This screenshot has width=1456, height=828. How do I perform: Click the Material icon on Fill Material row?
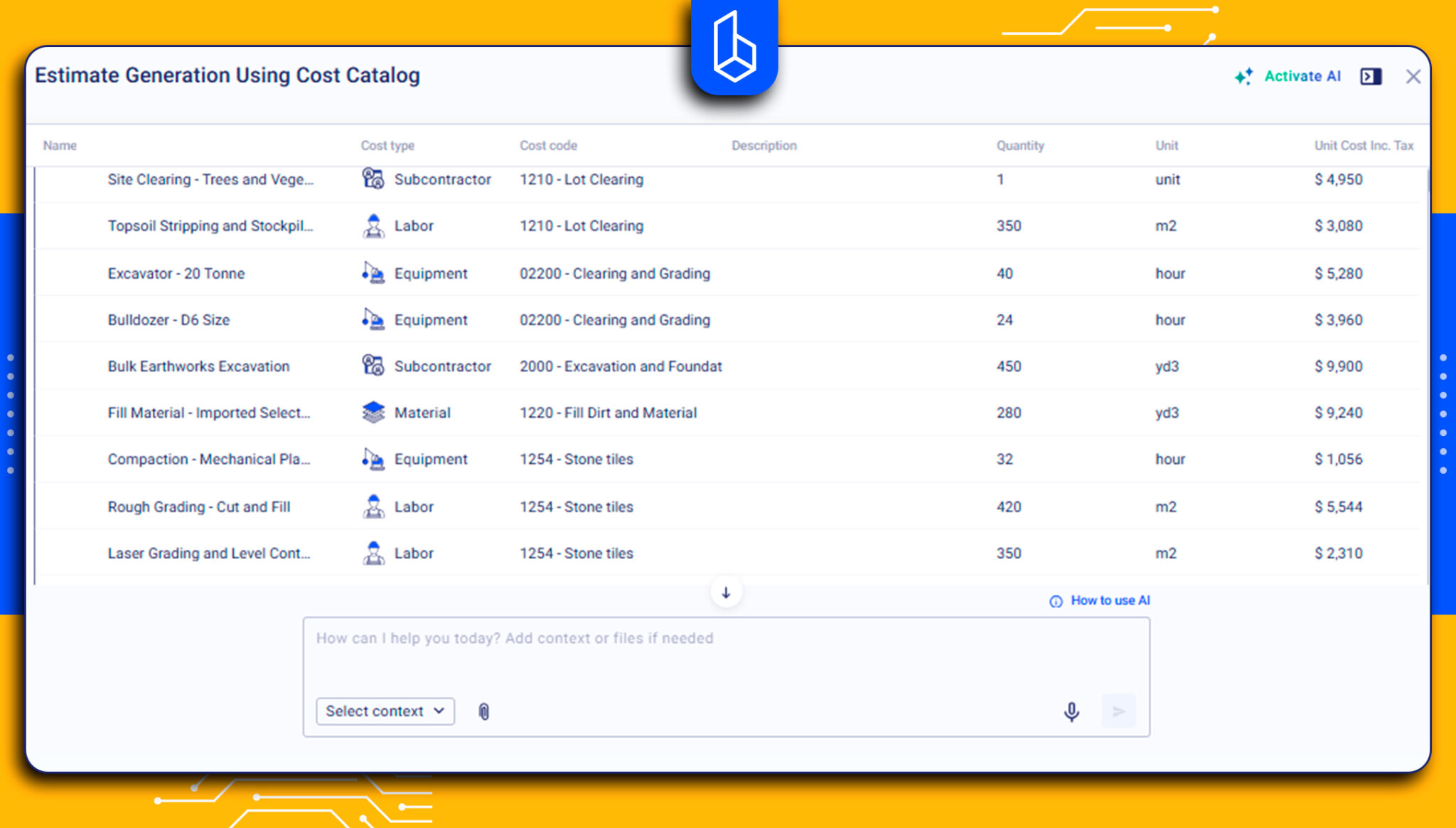click(x=372, y=413)
